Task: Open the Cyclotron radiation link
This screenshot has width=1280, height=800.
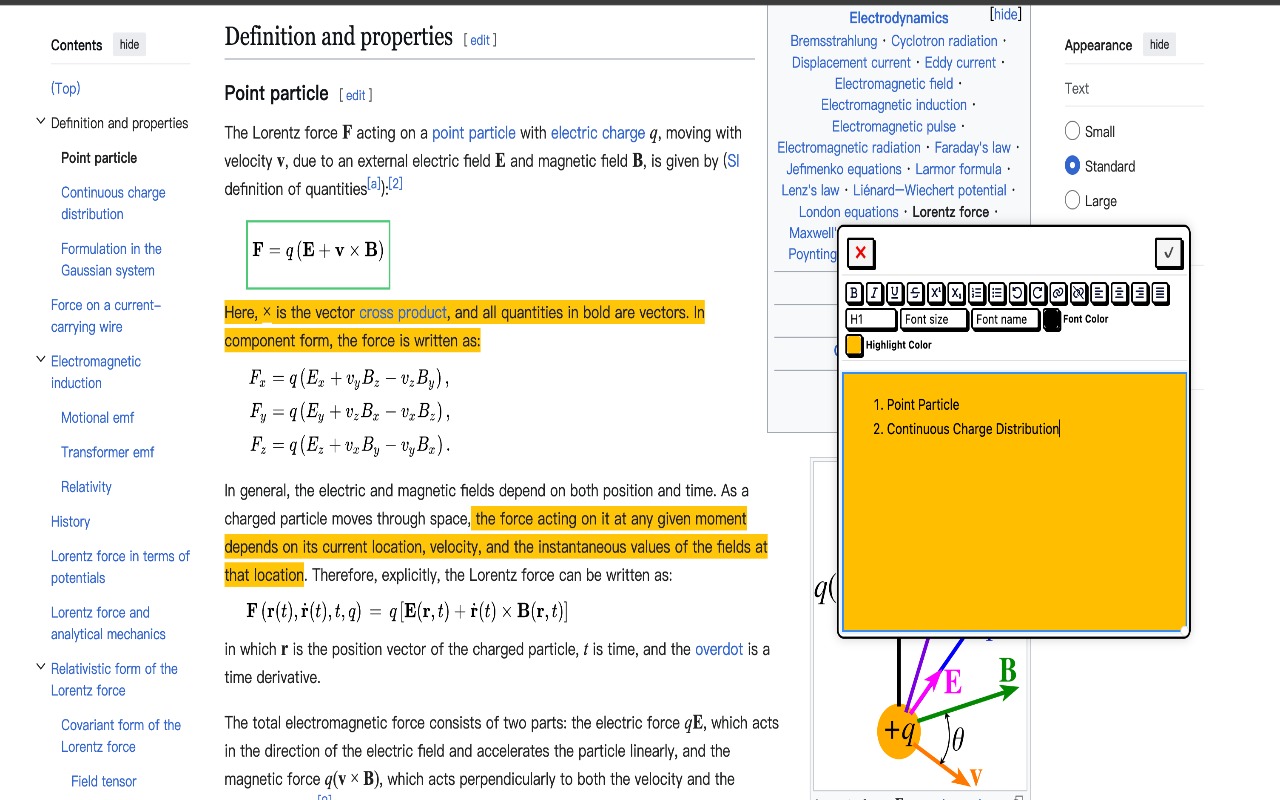Action: pyautogui.click(x=944, y=41)
